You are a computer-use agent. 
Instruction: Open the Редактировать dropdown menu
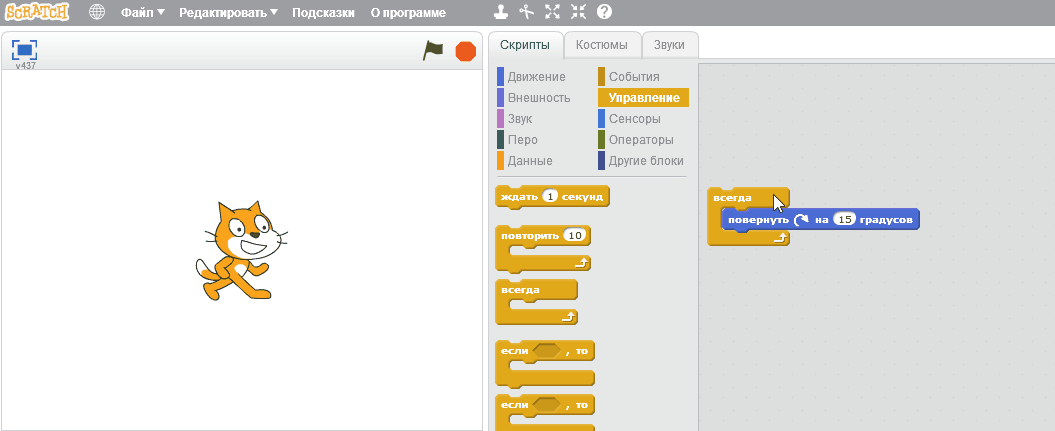229,14
